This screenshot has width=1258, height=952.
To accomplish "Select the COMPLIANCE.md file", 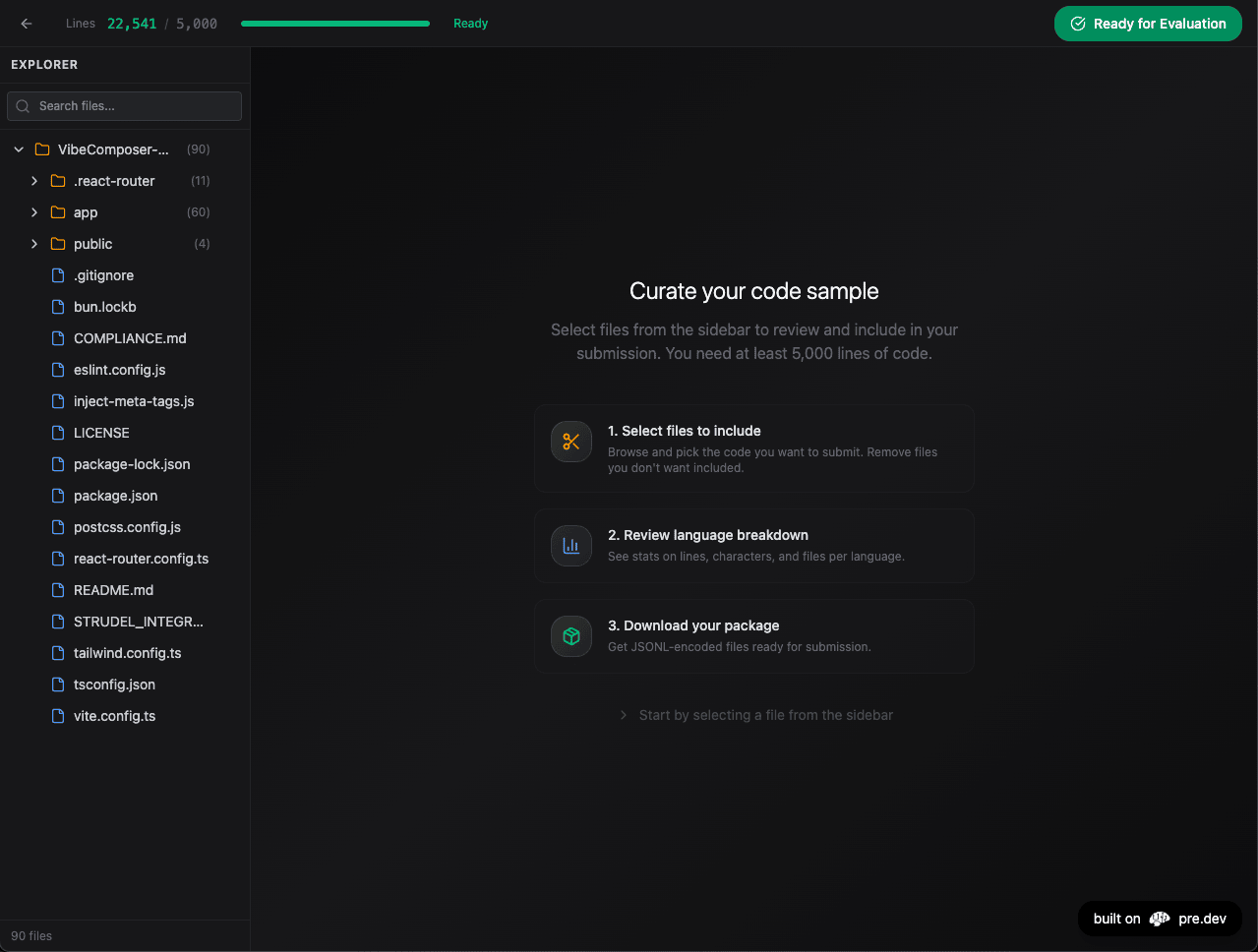I will [x=130, y=338].
